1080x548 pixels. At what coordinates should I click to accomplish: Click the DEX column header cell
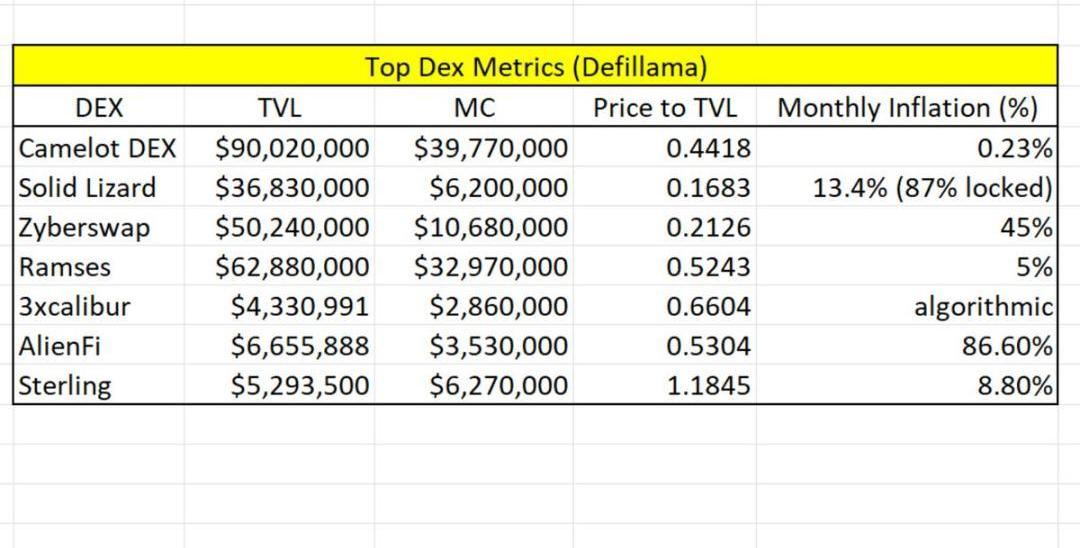point(99,108)
